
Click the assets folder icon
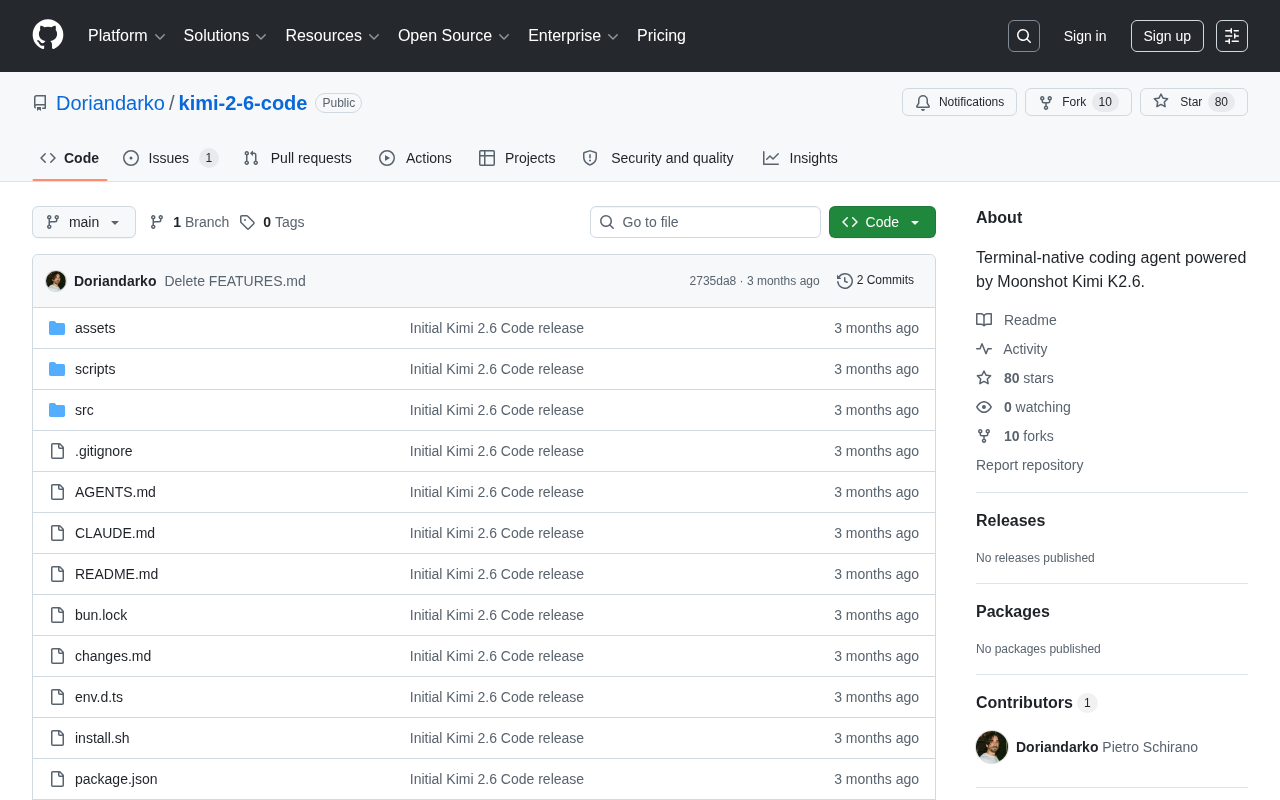pos(57,328)
